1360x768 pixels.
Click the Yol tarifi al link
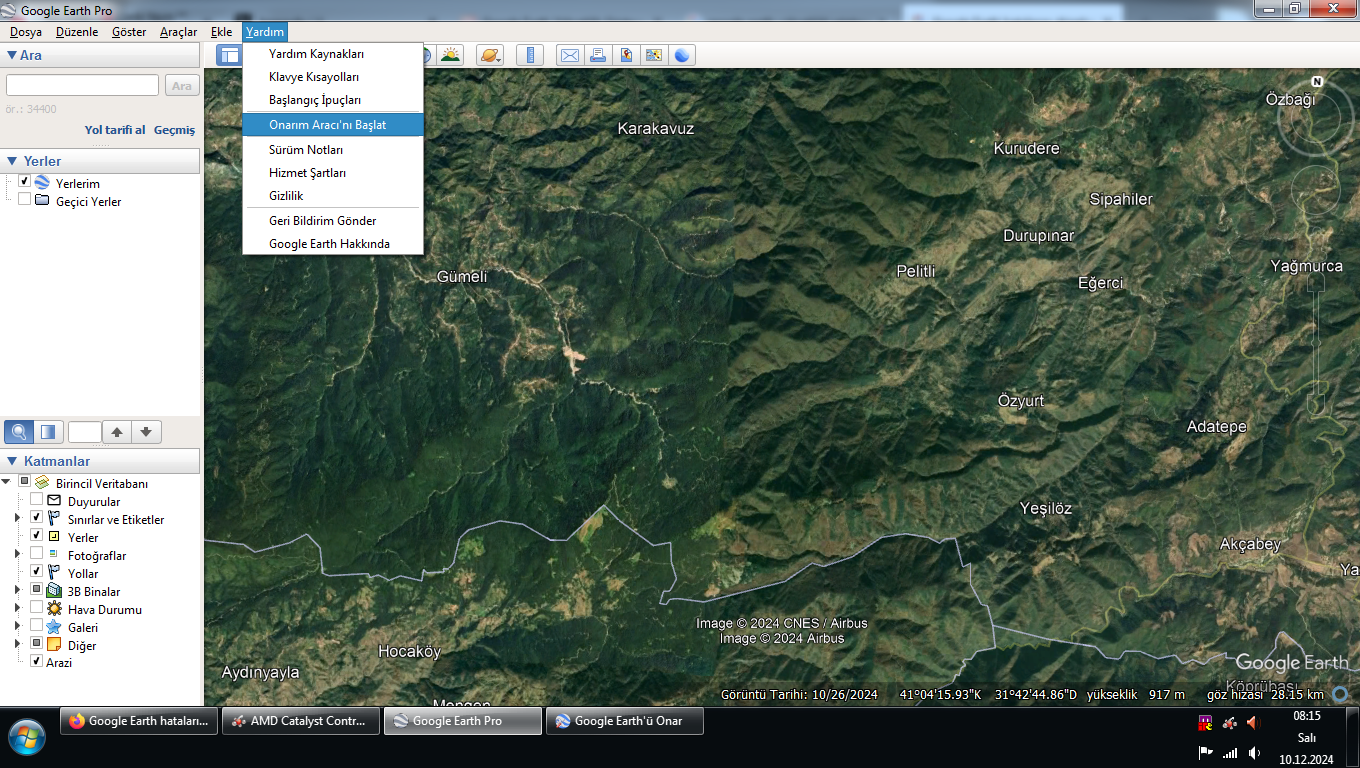click(115, 130)
